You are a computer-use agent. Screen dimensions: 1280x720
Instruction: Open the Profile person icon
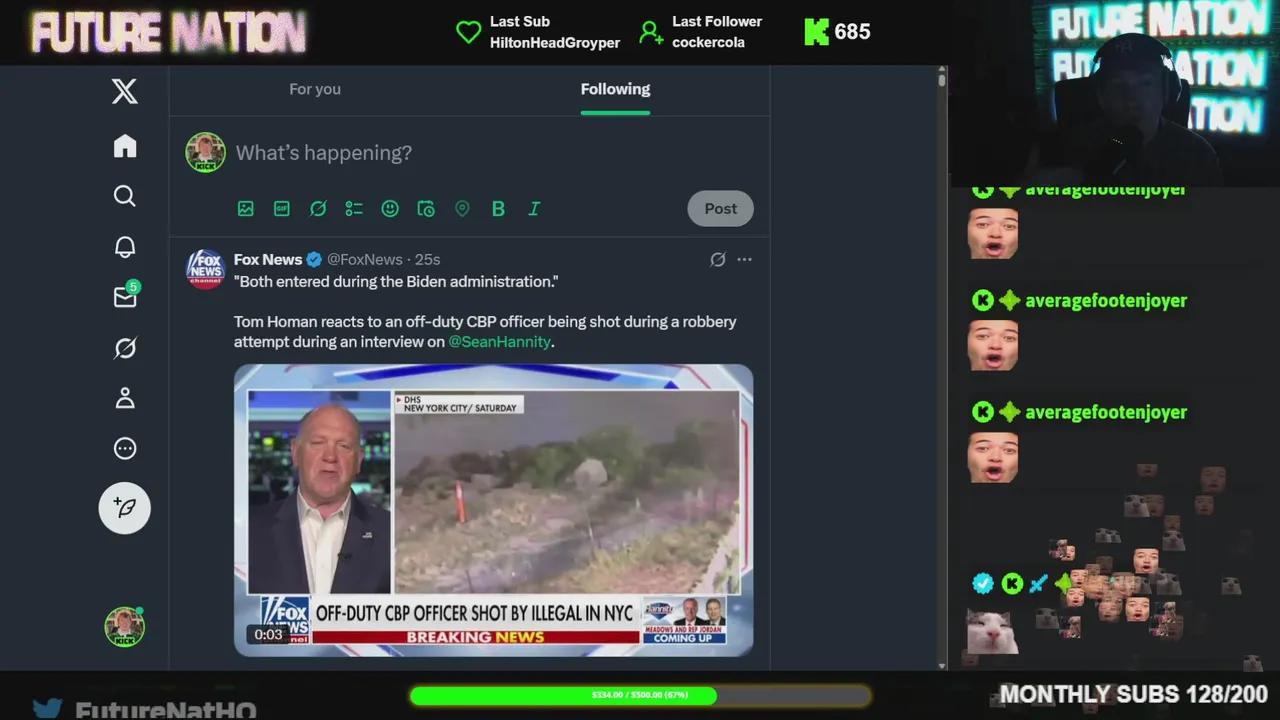(125, 398)
